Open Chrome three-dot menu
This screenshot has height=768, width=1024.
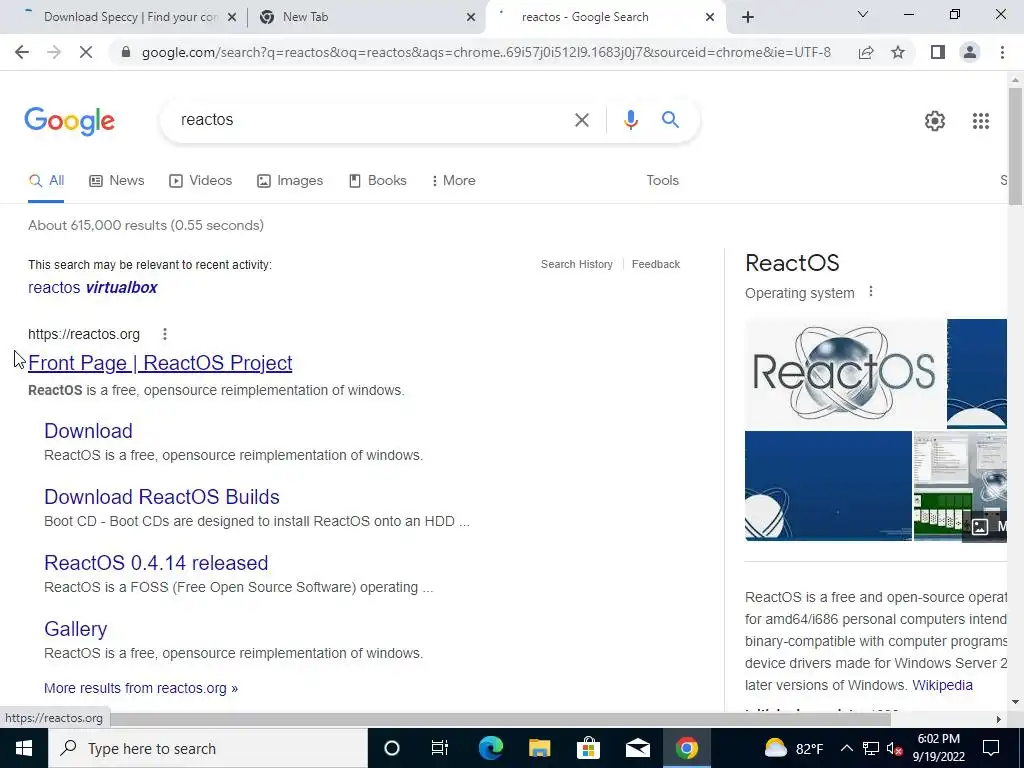point(1002,52)
